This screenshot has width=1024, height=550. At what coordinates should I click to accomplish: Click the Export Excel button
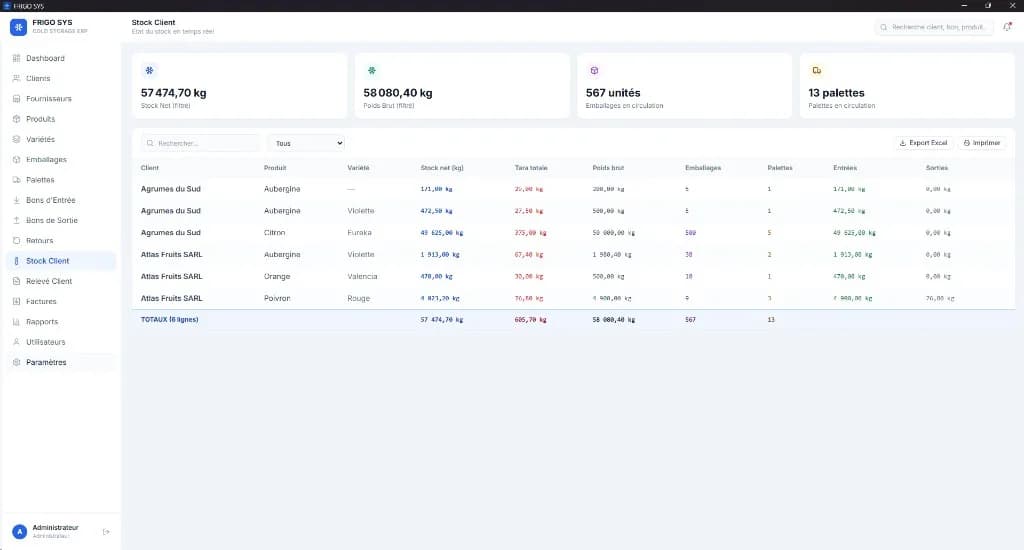[x=923, y=142]
